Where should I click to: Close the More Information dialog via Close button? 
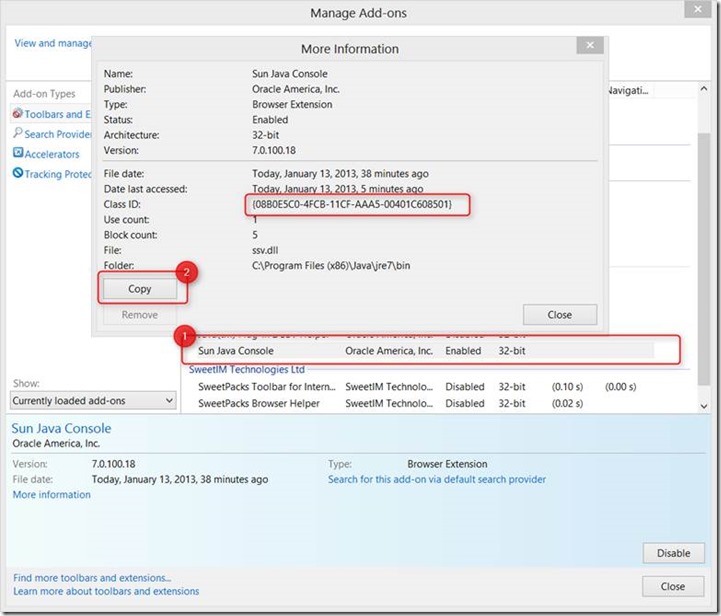[560, 315]
